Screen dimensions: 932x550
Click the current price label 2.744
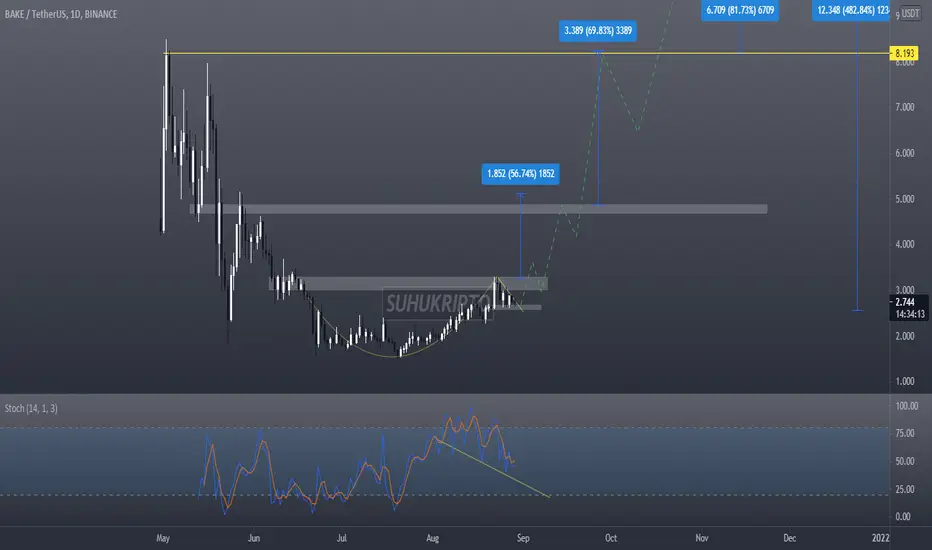(905, 302)
